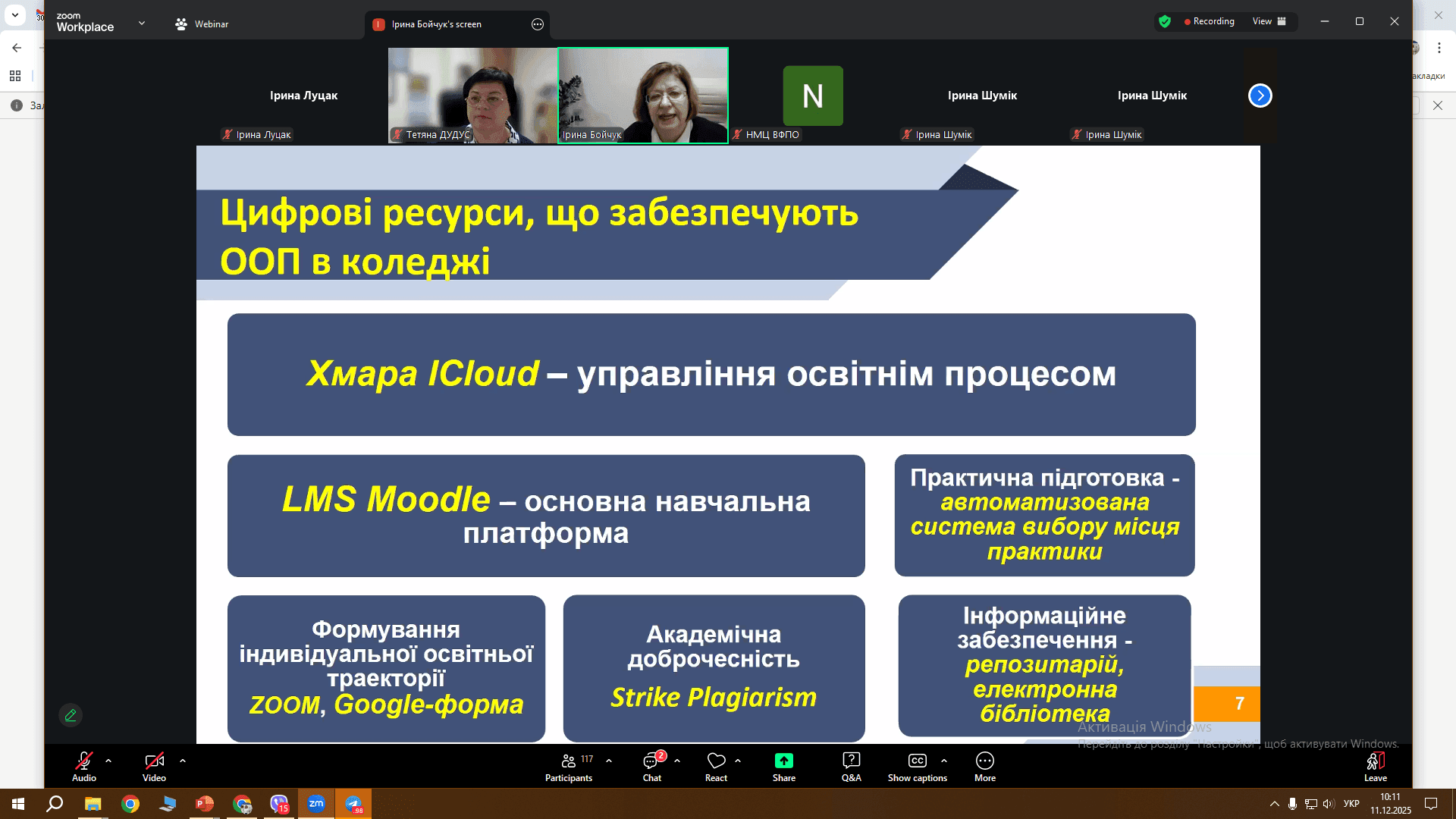Image resolution: width=1456 pixels, height=819 pixels.
Task: Expand video options arrow next to Video
Action: point(183,760)
